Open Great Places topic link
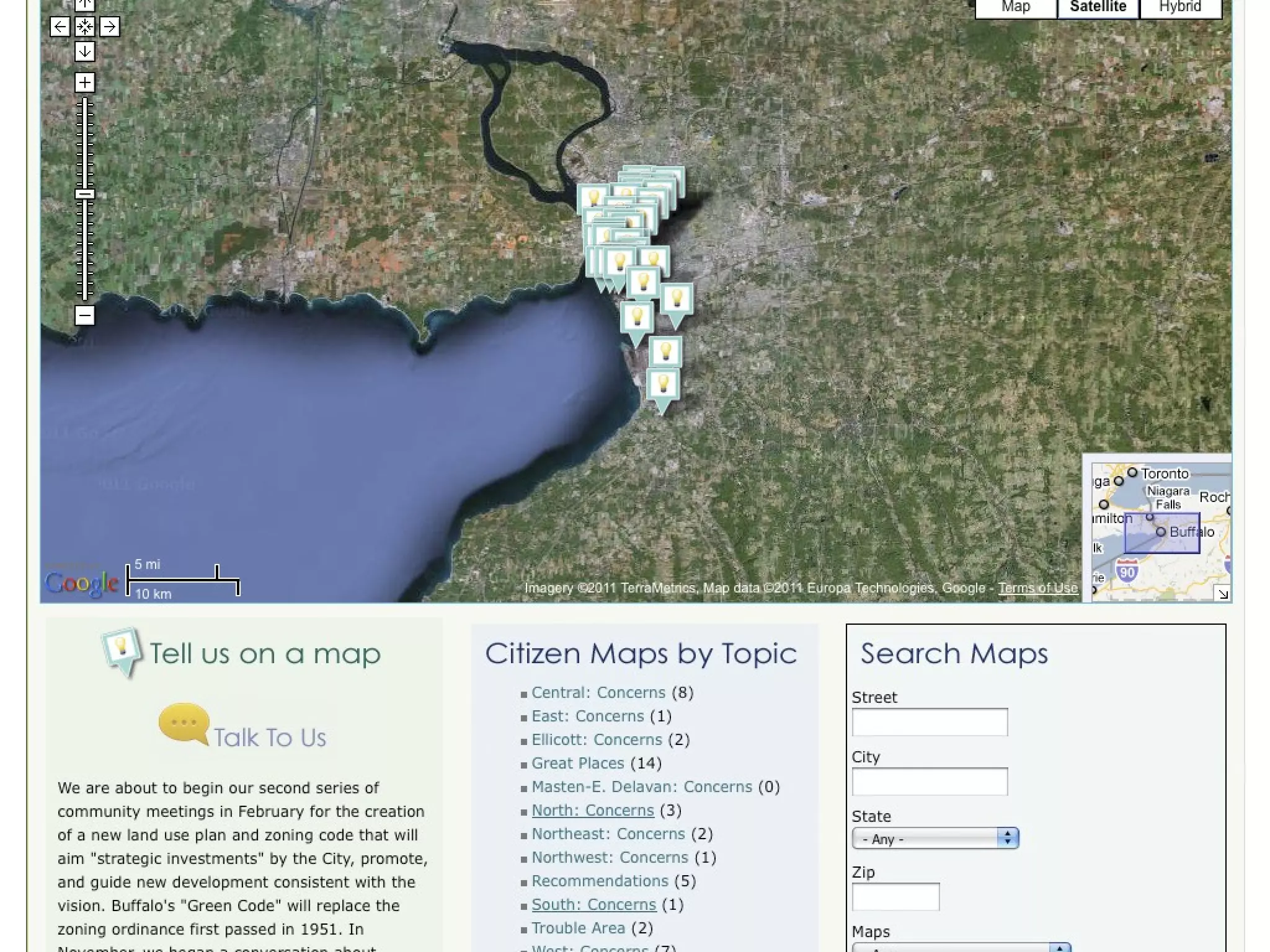This screenshot has height=952, width=1270. tap(577, 763)
